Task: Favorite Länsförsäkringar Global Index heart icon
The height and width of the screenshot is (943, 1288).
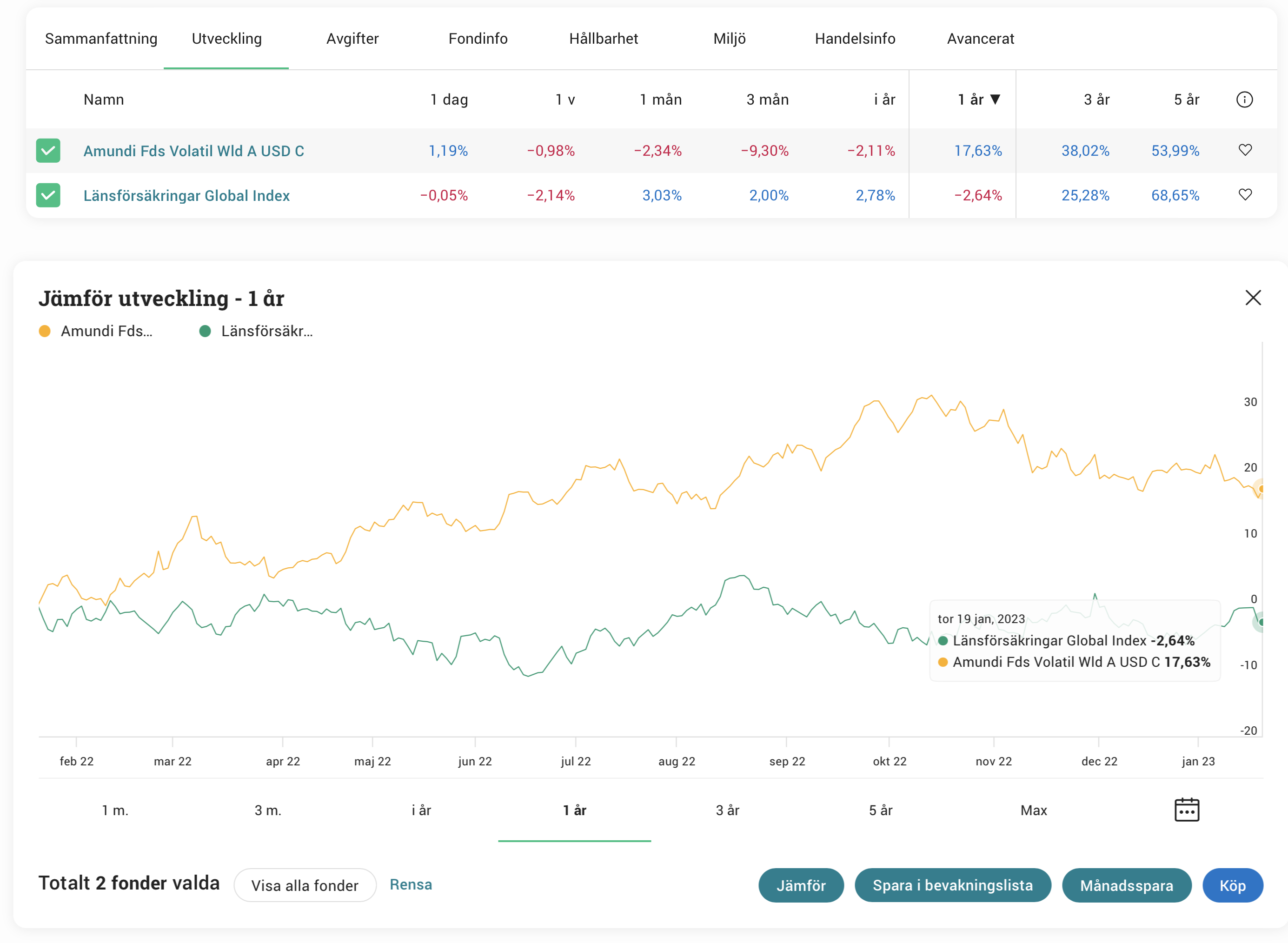Action: [1245, 195]
